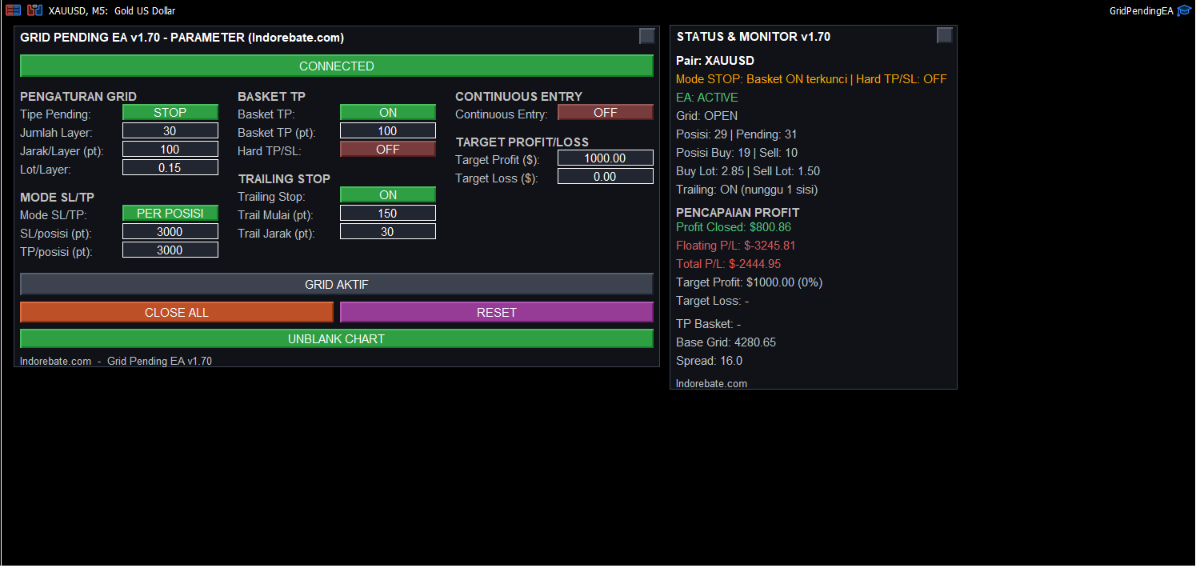
Task: Click the Posisi: 29 | Pending: 31 text
Action: click(x=737, y=134)
